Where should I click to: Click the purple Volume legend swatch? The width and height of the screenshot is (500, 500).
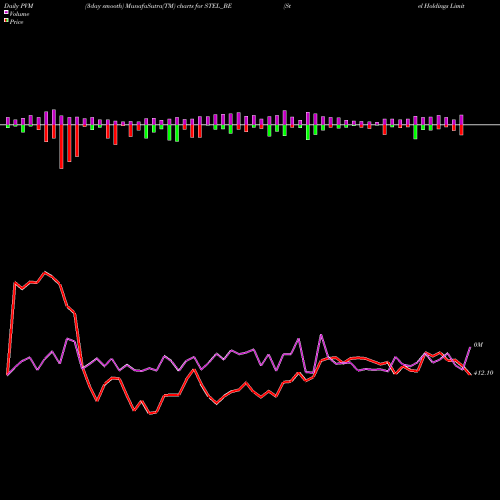click(6, 13)
